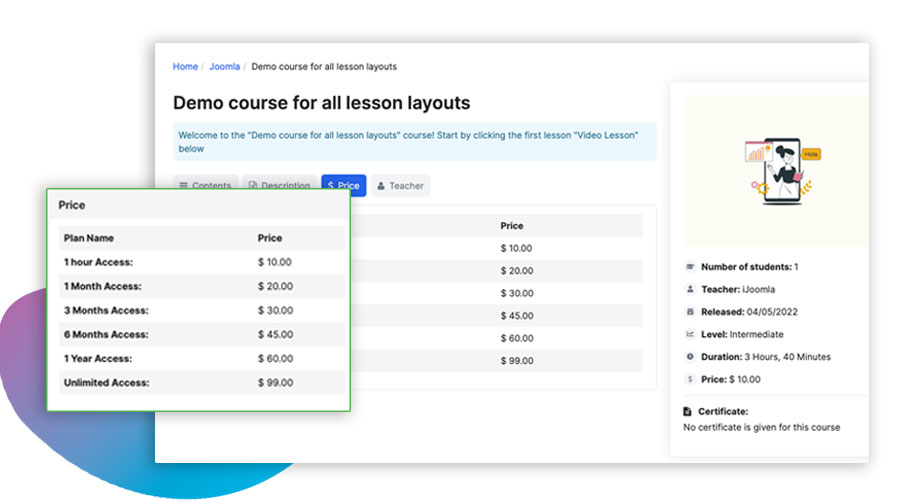Viewport: 900px width, 500px height.
Task: Click 'Teacher: iJoomla' text
Action: pos(738,289)
